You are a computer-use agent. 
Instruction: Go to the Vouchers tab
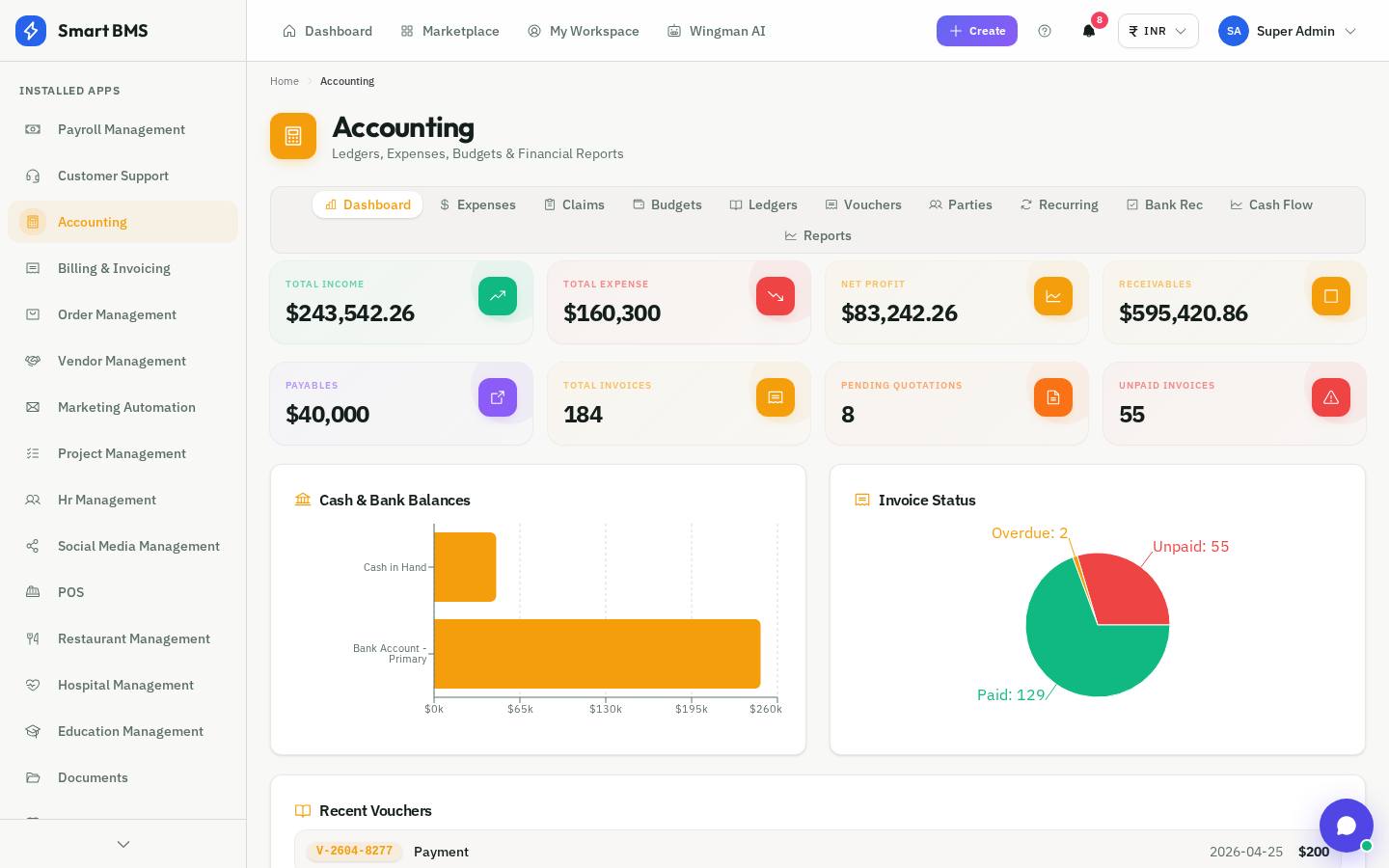(863, 204)
